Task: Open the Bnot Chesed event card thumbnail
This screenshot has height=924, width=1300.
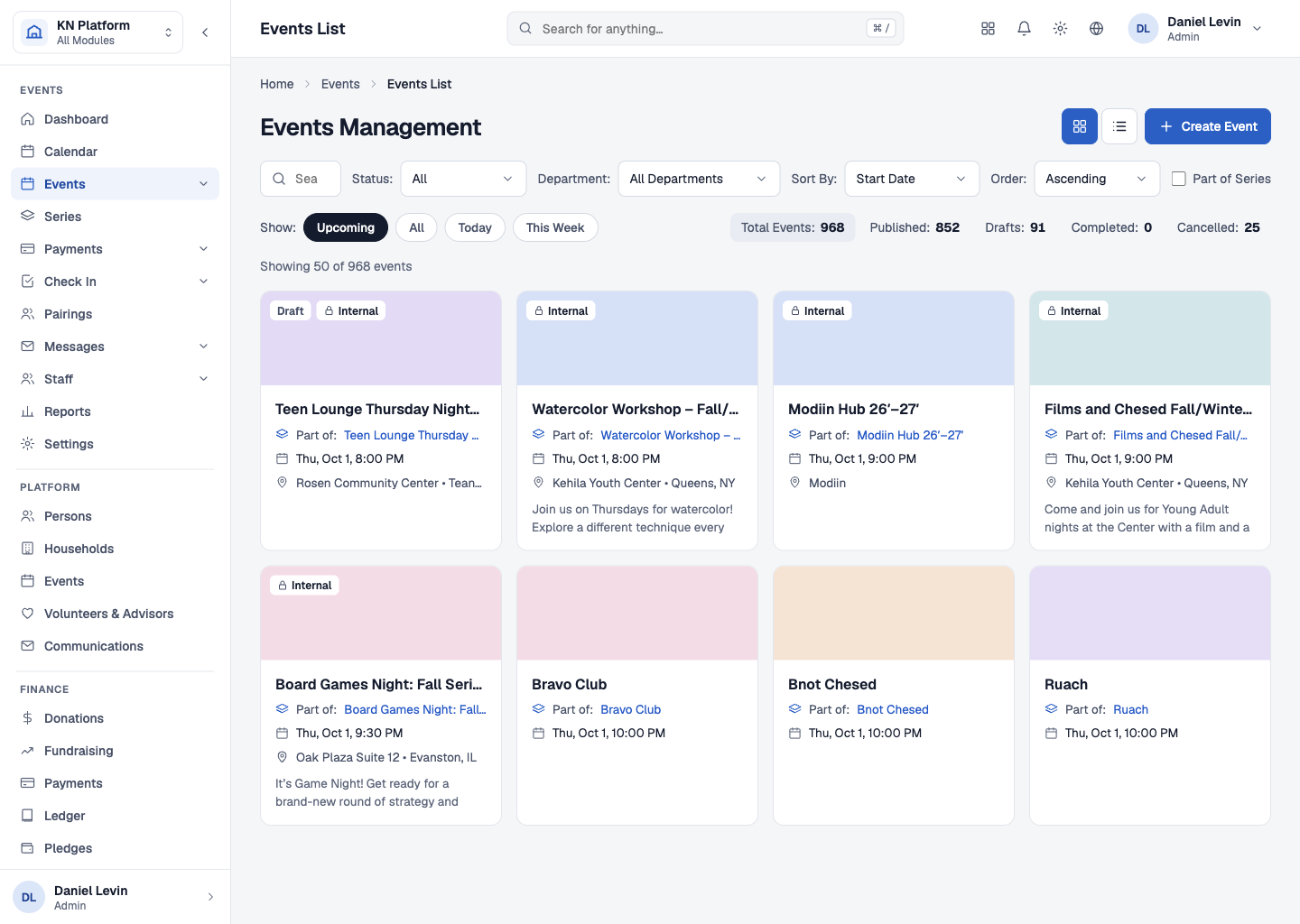Action: [894, 614]
